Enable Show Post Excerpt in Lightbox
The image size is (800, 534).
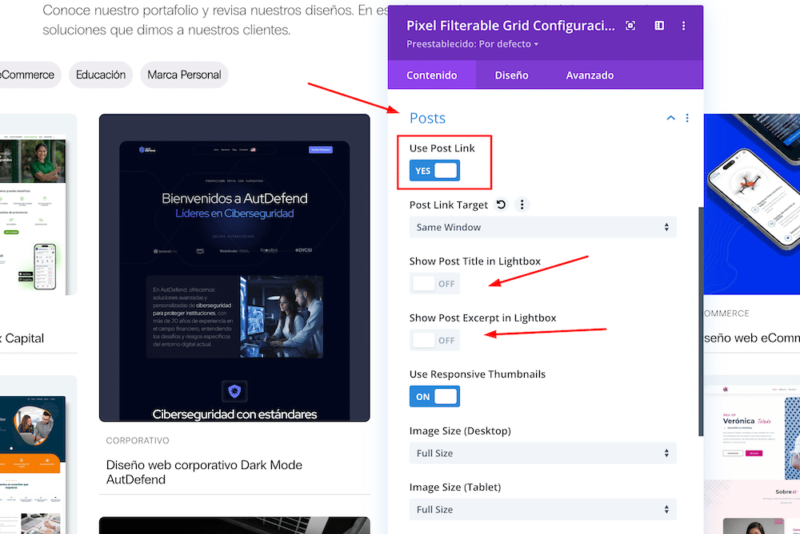(x=434, y=340)
